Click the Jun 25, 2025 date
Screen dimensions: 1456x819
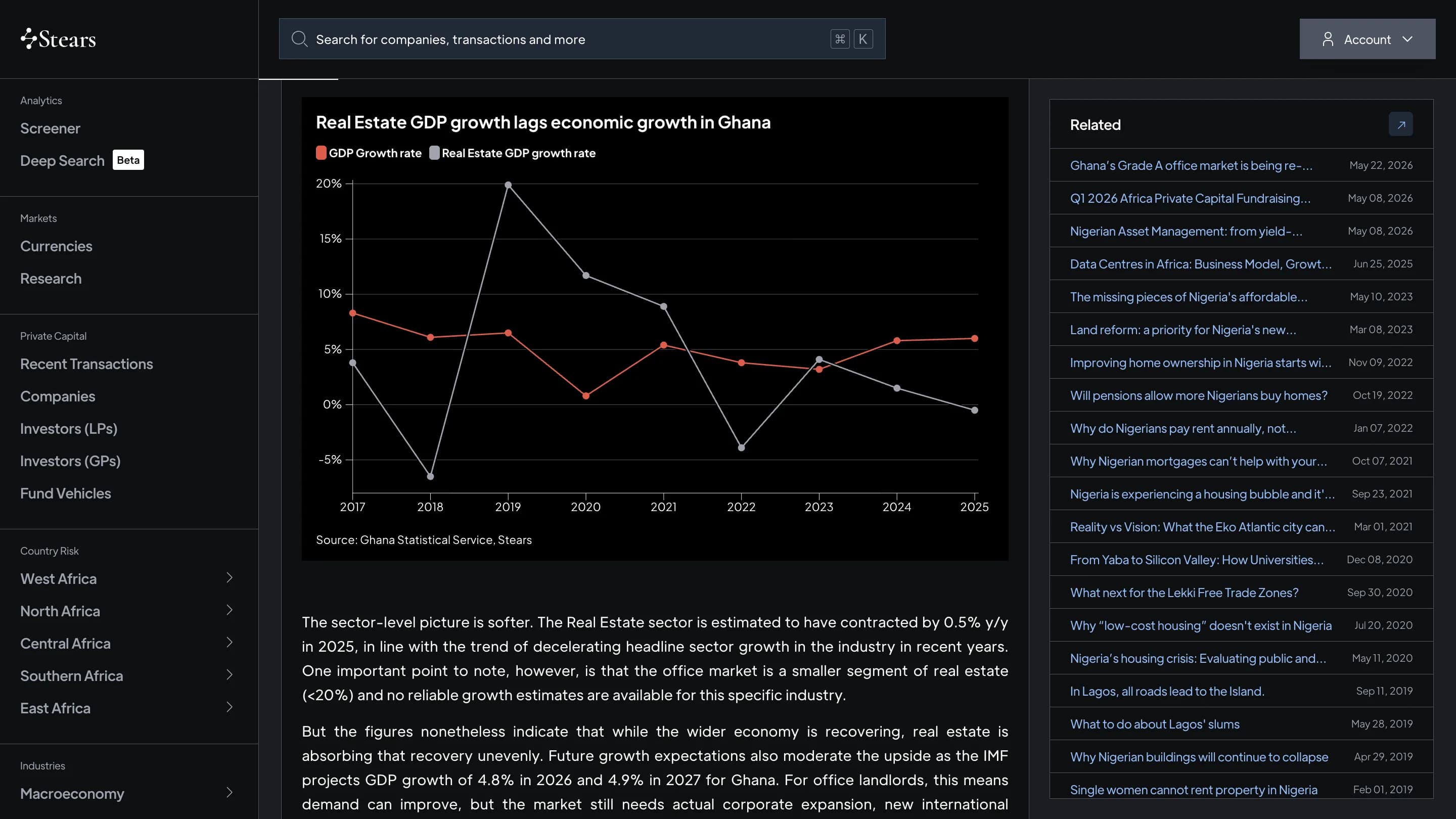pyautogui.click(x=1383, y=263)
